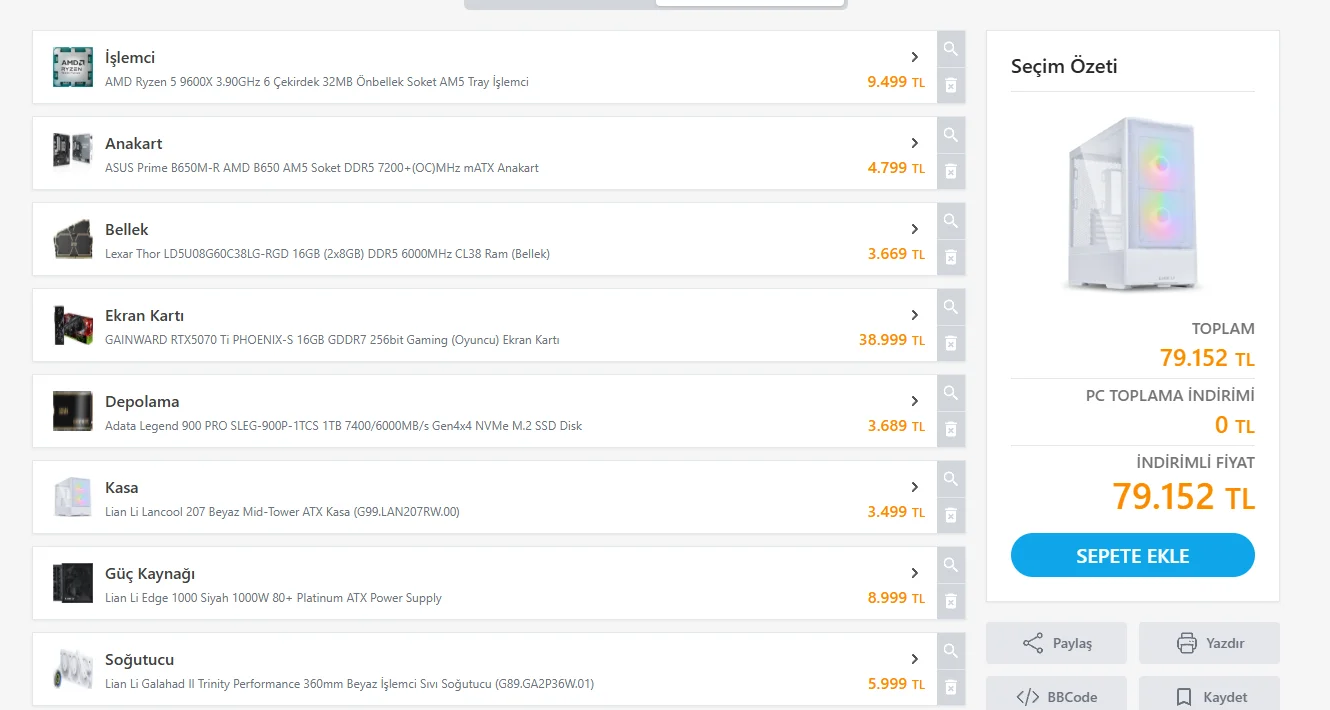
Task: Click the Gainward graphics card thumbnail
Action: click(73, 325)
